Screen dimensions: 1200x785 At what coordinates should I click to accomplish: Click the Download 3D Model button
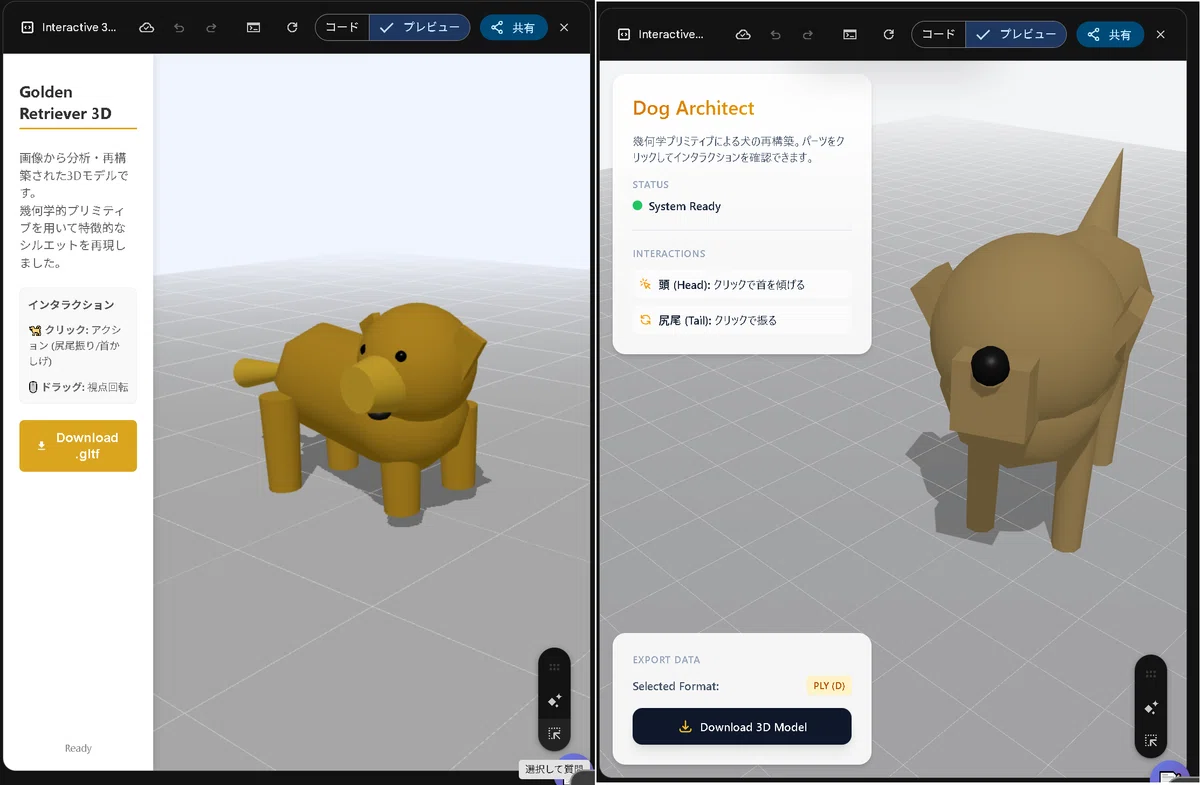(x=742, y=727)
